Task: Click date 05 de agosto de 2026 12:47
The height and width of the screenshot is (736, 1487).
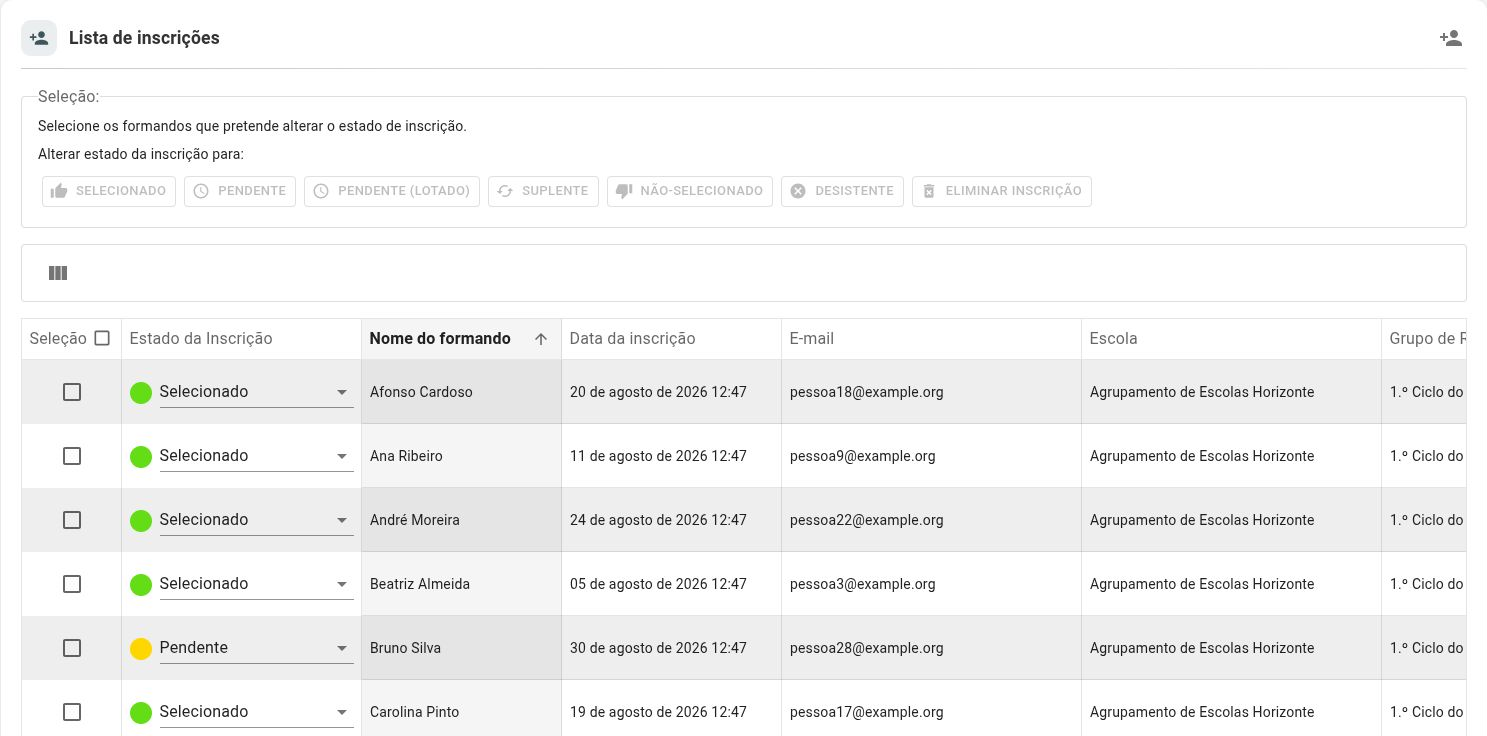Action: pyautogui.click(x=658, y=584)
